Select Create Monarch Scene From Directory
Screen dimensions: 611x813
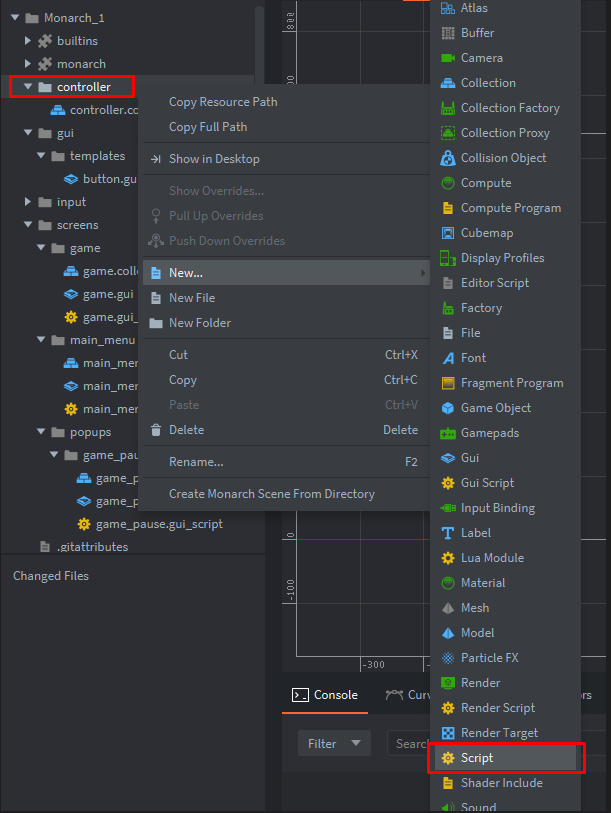271,494
